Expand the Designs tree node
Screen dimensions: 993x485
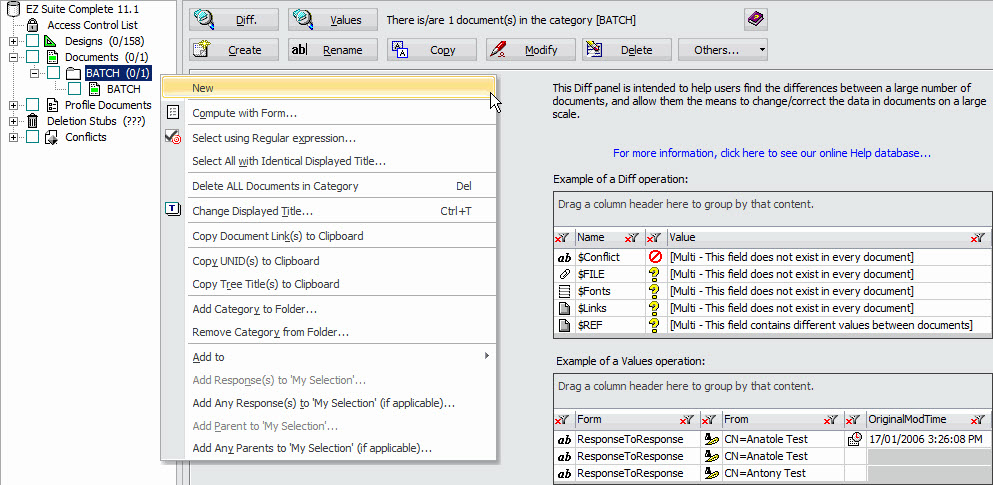point(13,41)
